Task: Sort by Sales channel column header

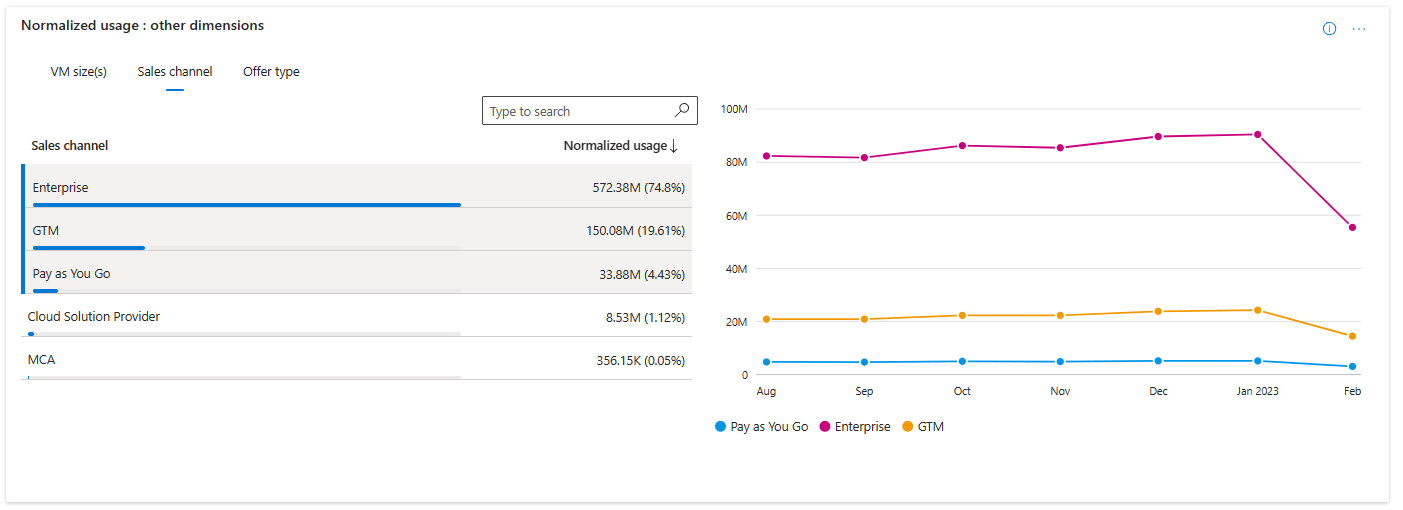Action: [x=70, y=146]
